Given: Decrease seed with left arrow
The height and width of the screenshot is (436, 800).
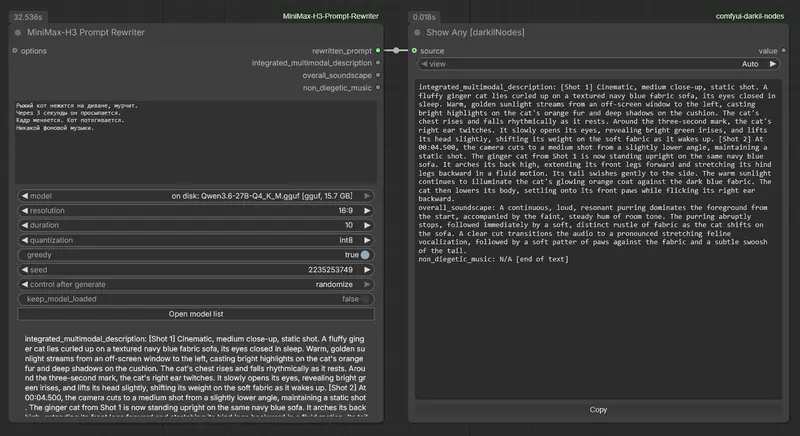Looking at the screenshot, I should 24,270.
